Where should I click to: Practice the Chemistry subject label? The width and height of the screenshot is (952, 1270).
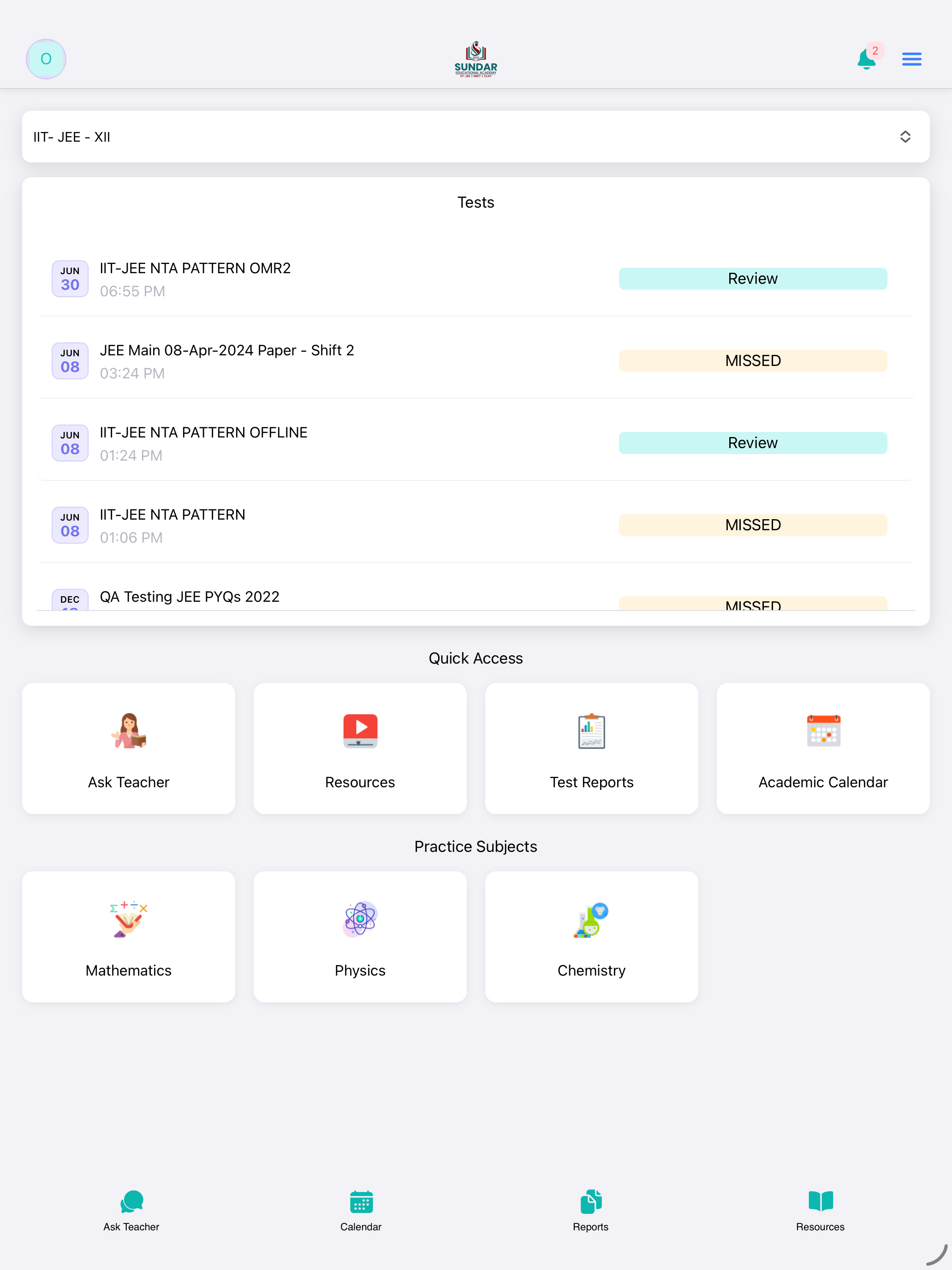[592, 970]
